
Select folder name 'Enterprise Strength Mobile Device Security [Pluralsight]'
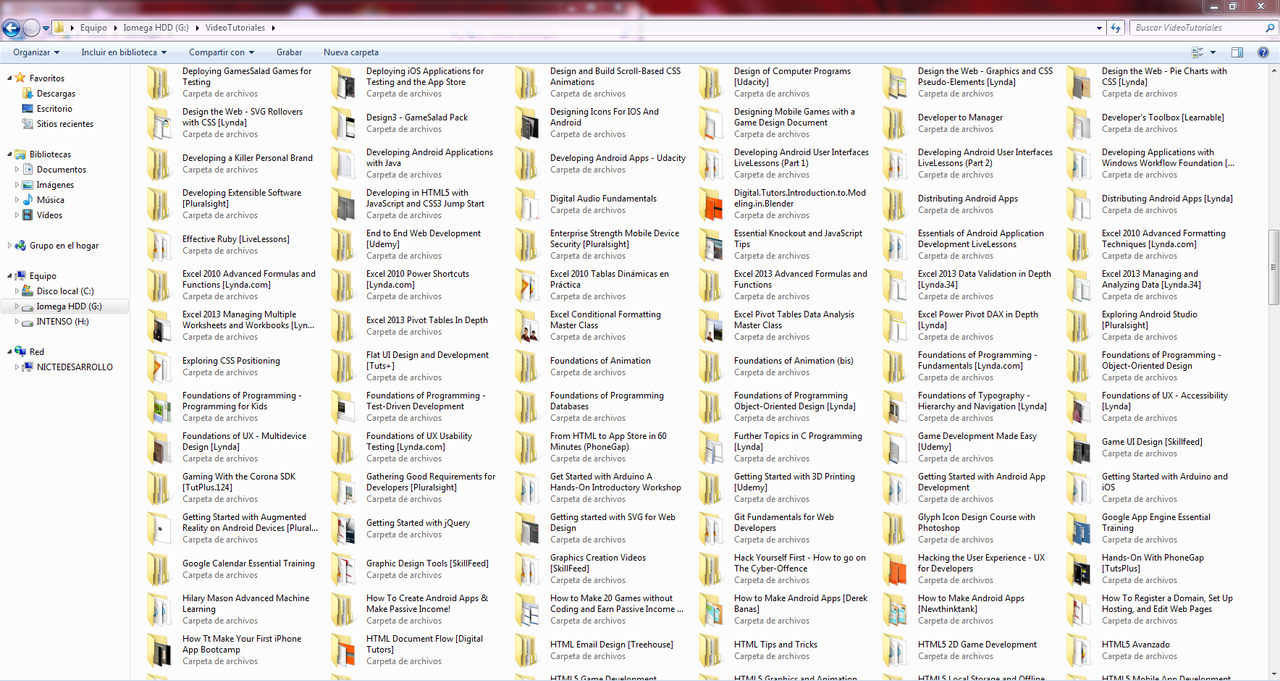pyautogui.click(x=615, y=239)
